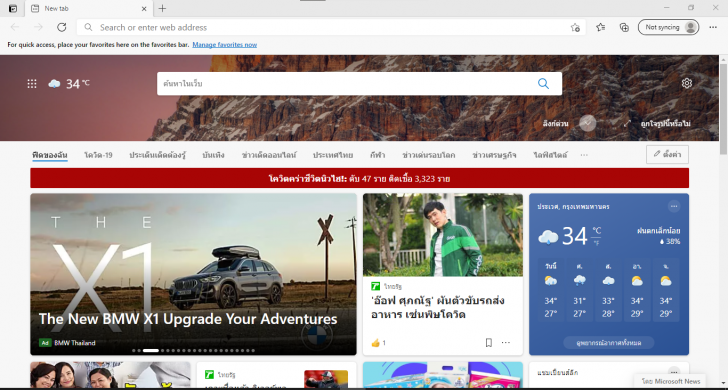The height and width of the screenshot is (390, 728).
Task: Switch weather units to °F
Action: tap(597, 242)
